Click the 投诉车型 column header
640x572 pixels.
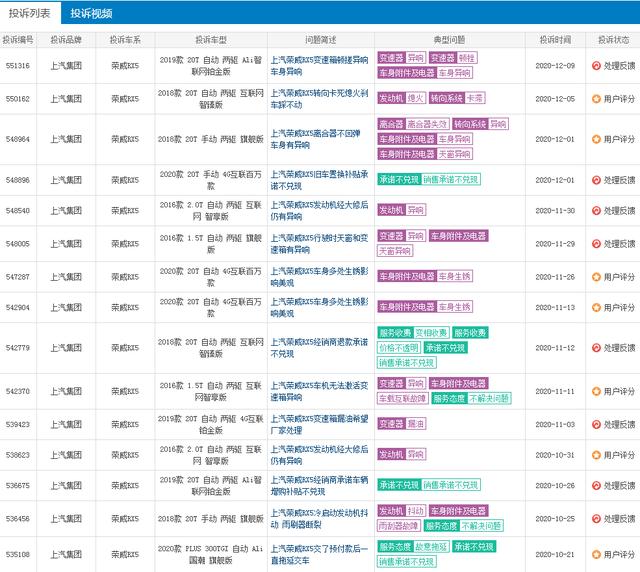click(x=211, y=40)
